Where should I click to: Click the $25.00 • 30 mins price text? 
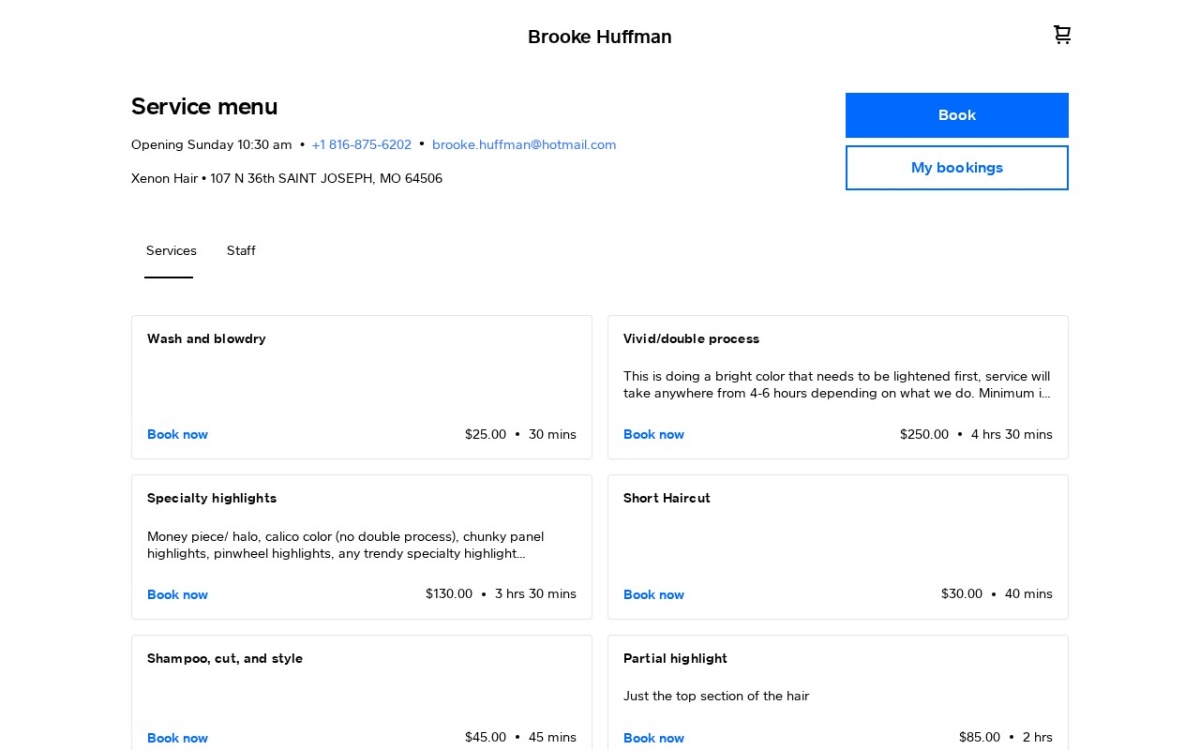point(520,434)
